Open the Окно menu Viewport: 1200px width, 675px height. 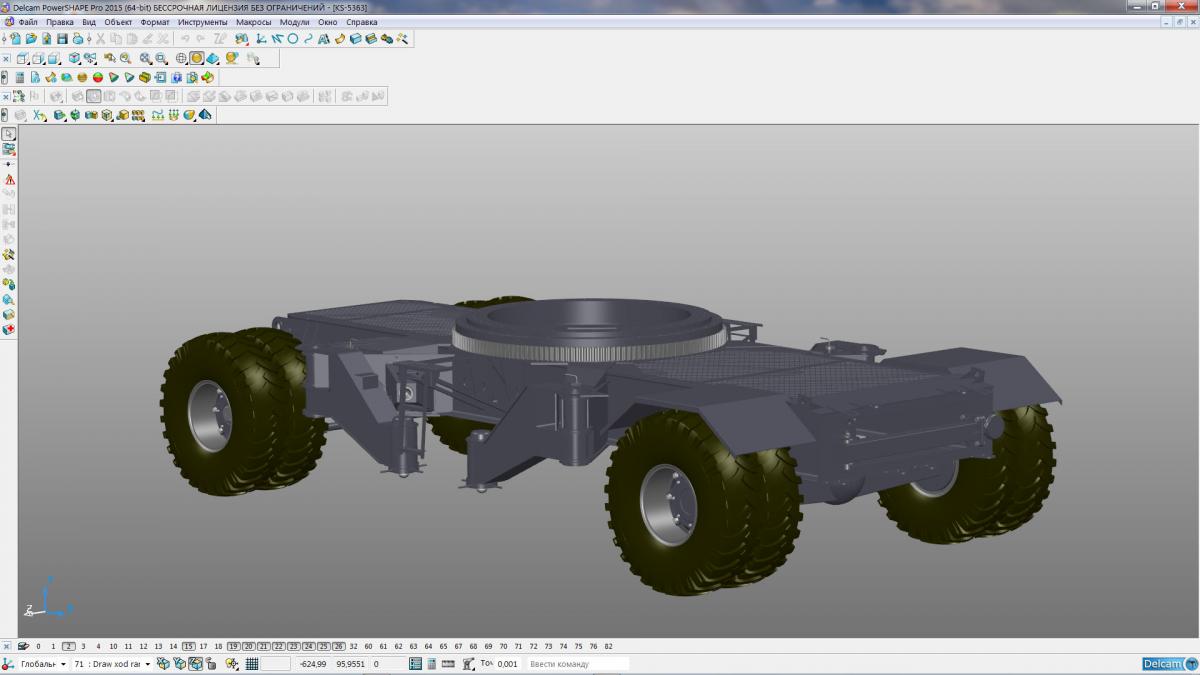pos(327,22)
